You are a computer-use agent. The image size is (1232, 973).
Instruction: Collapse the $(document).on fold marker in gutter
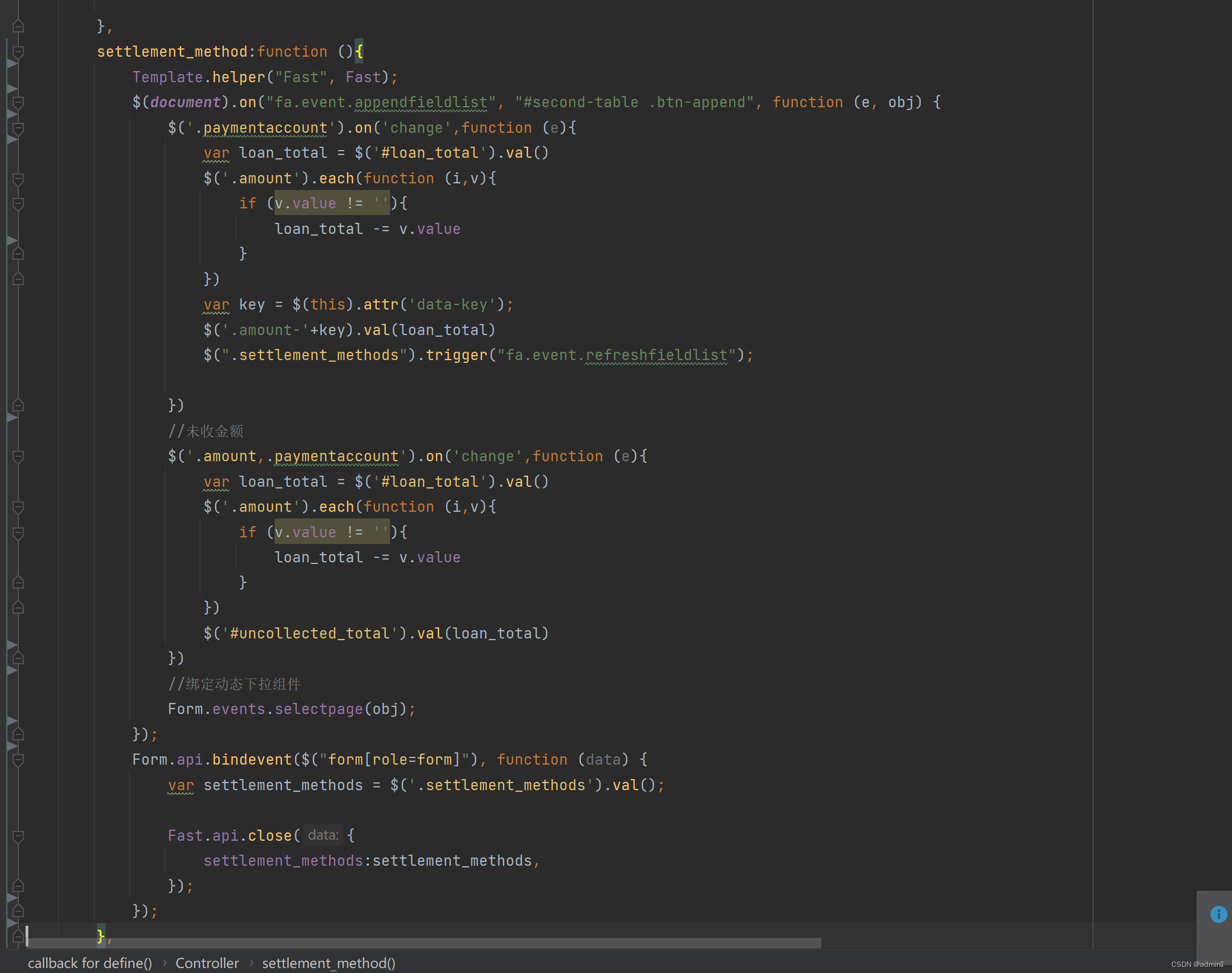18,103
